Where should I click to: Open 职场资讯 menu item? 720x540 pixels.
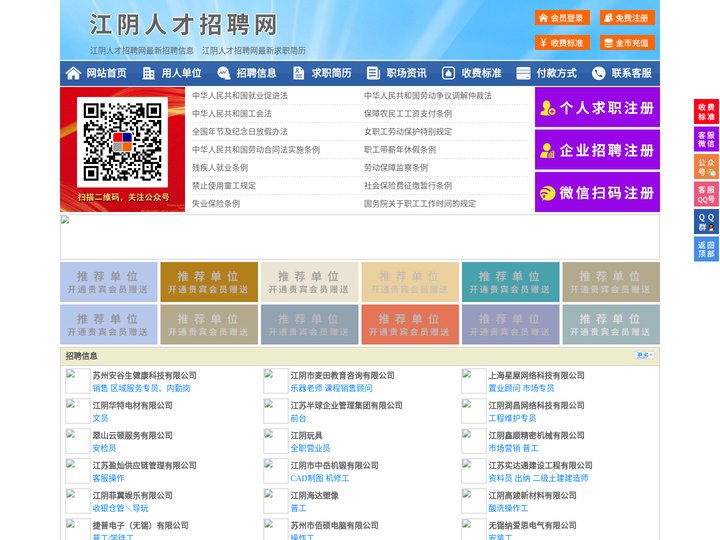point(406,73)
